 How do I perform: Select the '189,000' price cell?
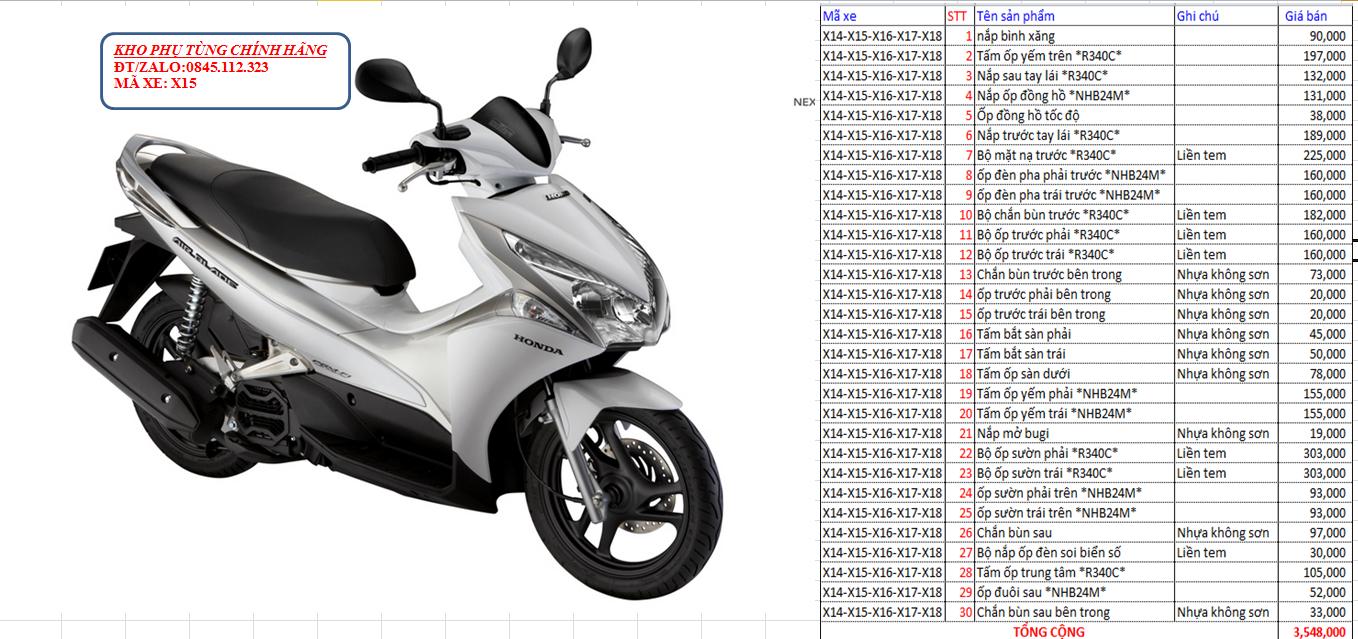click(x=1313, y=135)
